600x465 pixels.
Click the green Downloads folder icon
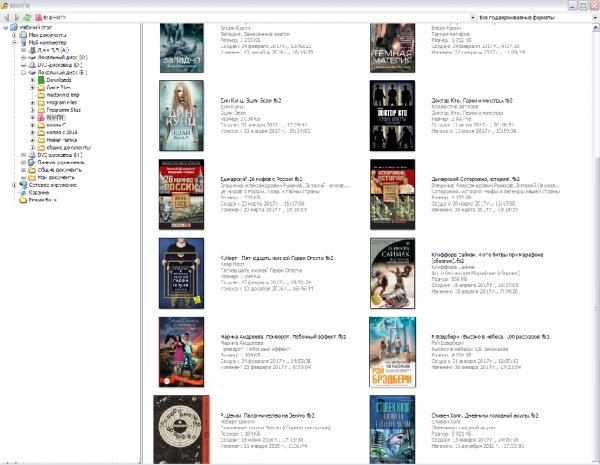coord(41,80)
